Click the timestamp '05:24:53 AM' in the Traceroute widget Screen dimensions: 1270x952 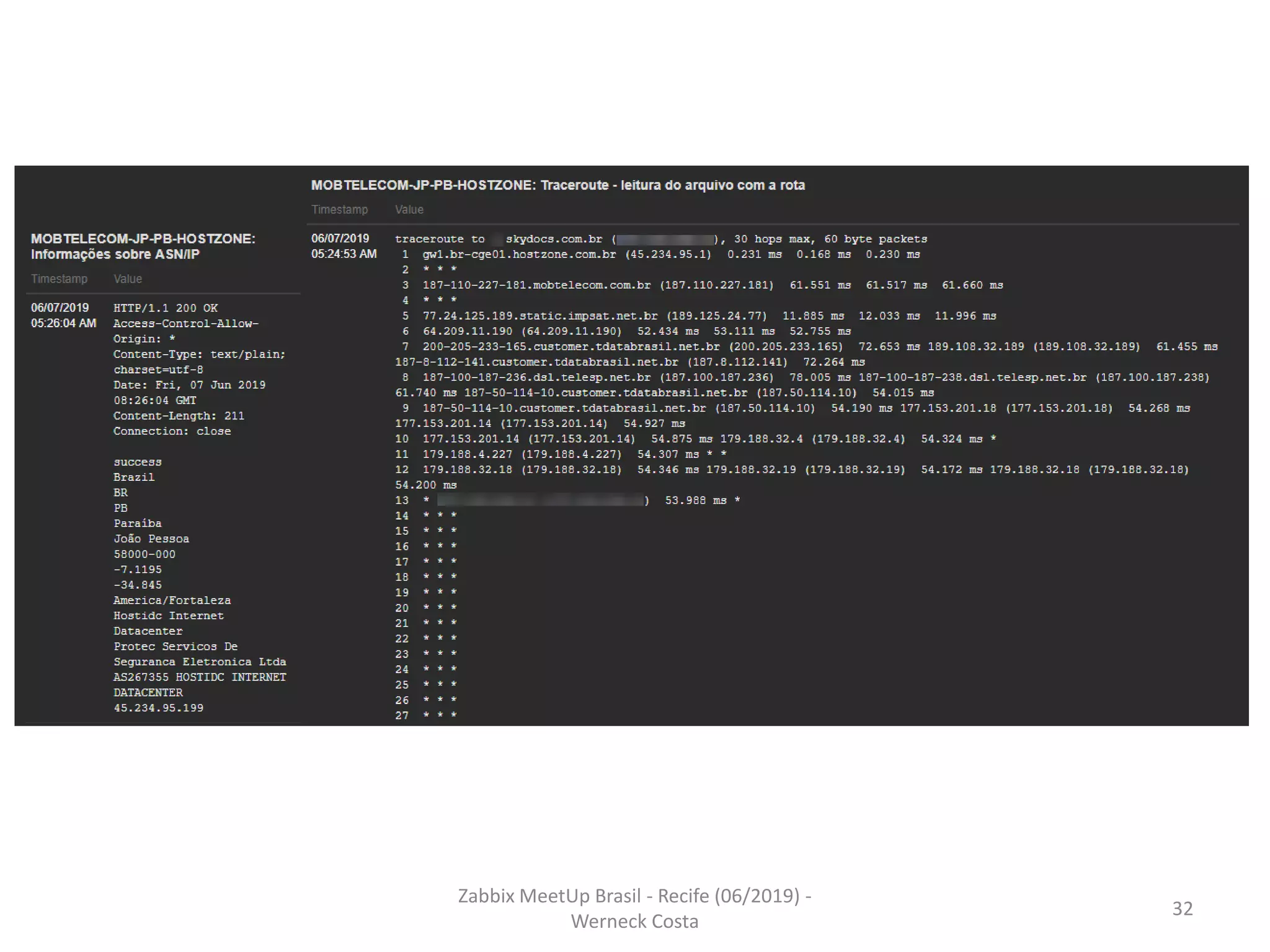click(x=344, y=254)
